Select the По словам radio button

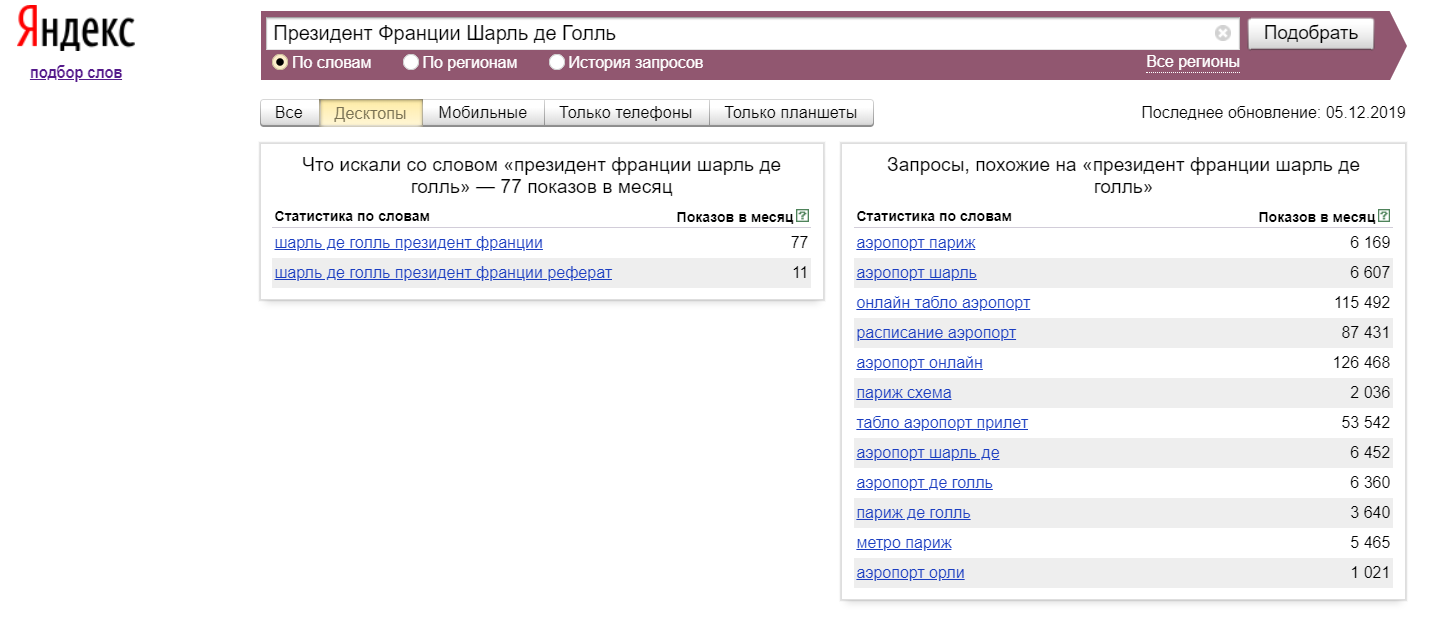(280, 62)
